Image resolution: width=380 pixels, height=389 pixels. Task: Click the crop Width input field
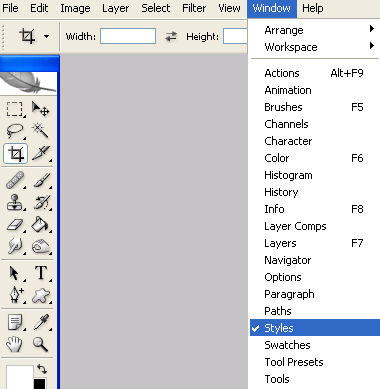click(128, 36)
